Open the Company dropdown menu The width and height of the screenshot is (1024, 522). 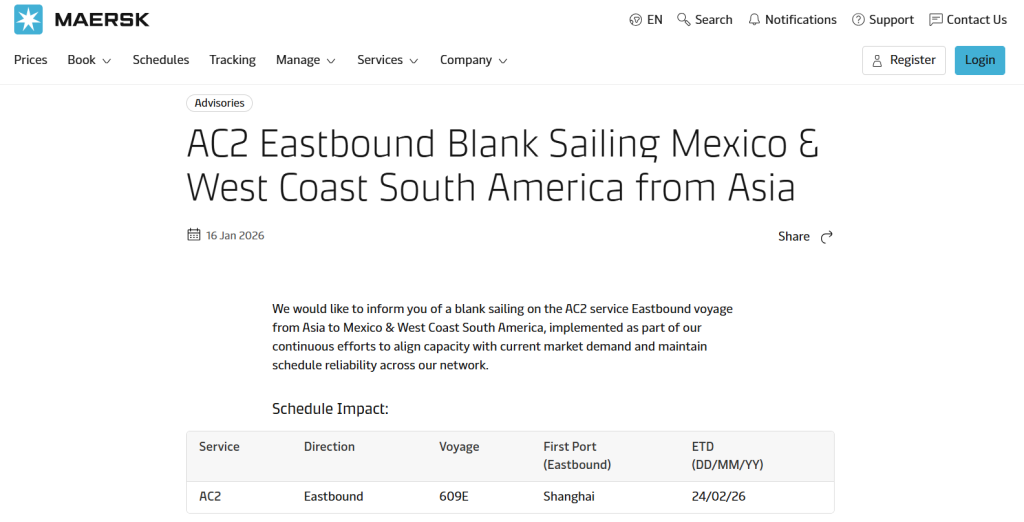point(473,60)
